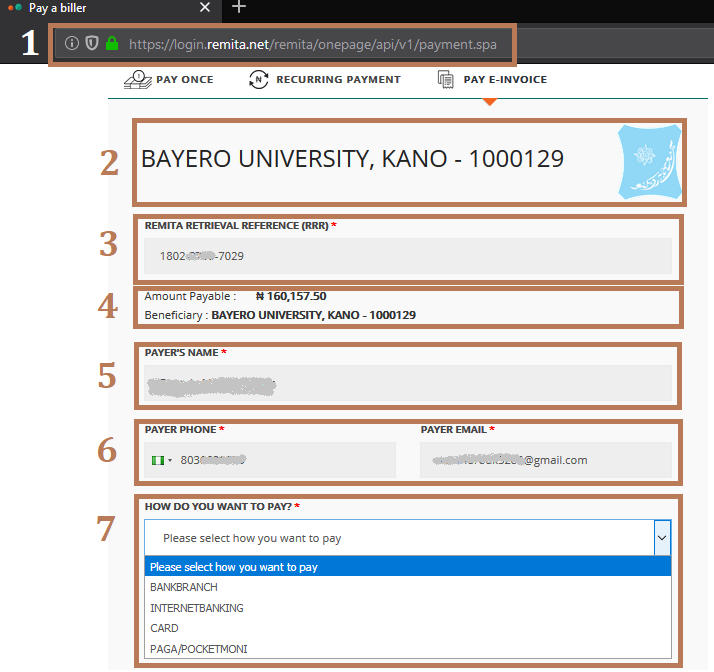This screenshot has width=714, height=672.
Task: Close the Pay a biller browser tab
Action: pos(205,8)
